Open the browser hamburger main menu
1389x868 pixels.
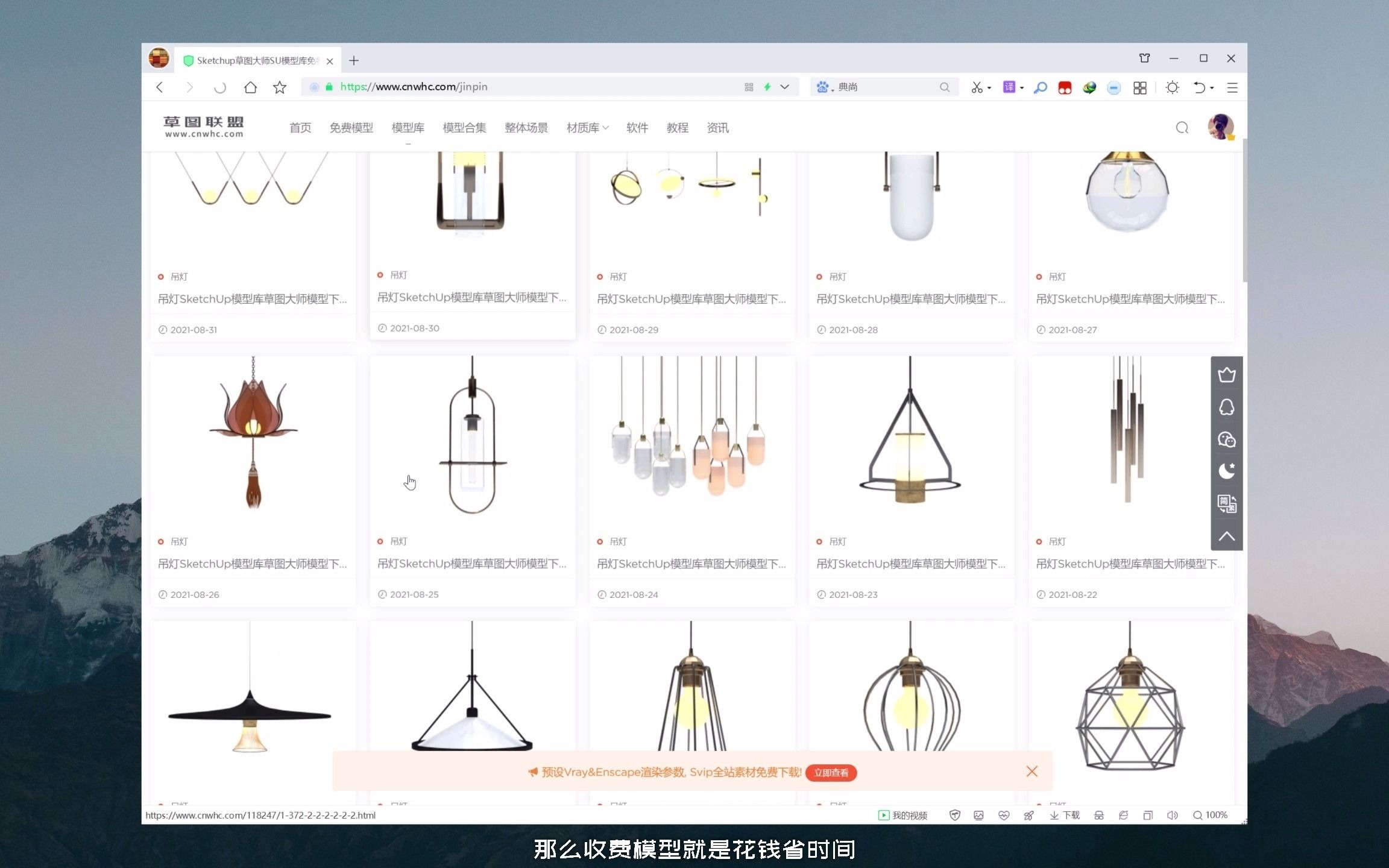coord(1232,88)
